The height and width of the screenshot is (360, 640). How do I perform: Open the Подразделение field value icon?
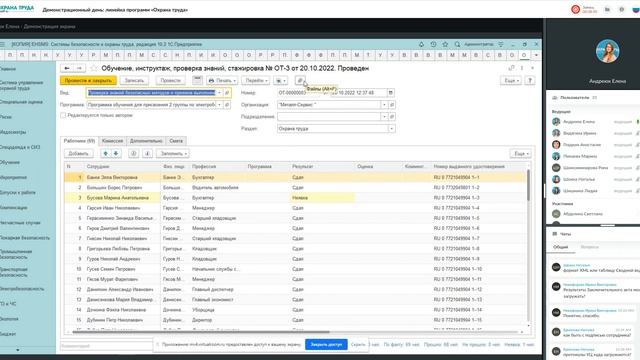coord(391,117)
